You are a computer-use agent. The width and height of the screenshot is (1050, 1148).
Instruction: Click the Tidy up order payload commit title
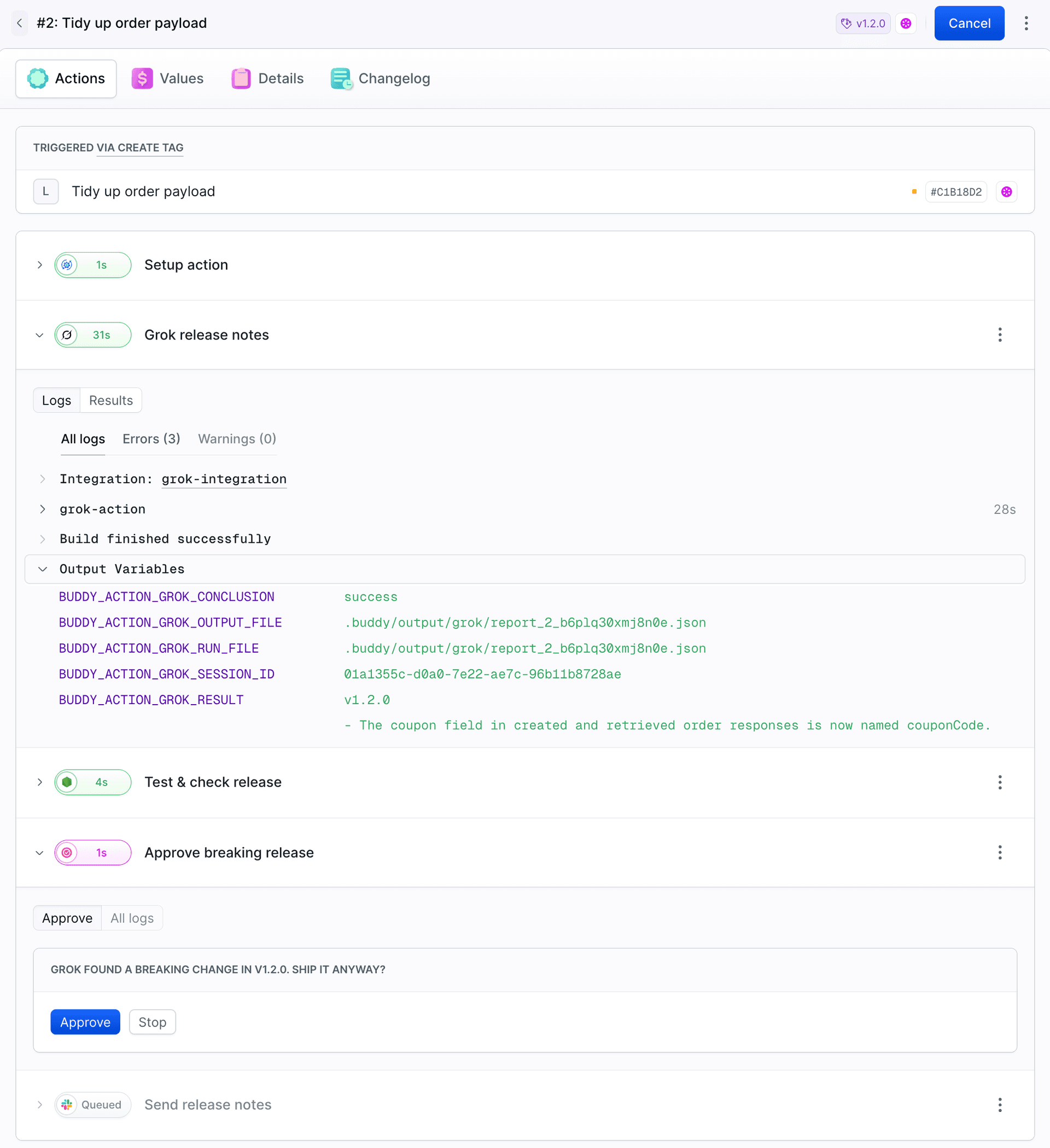coord(144,191)
